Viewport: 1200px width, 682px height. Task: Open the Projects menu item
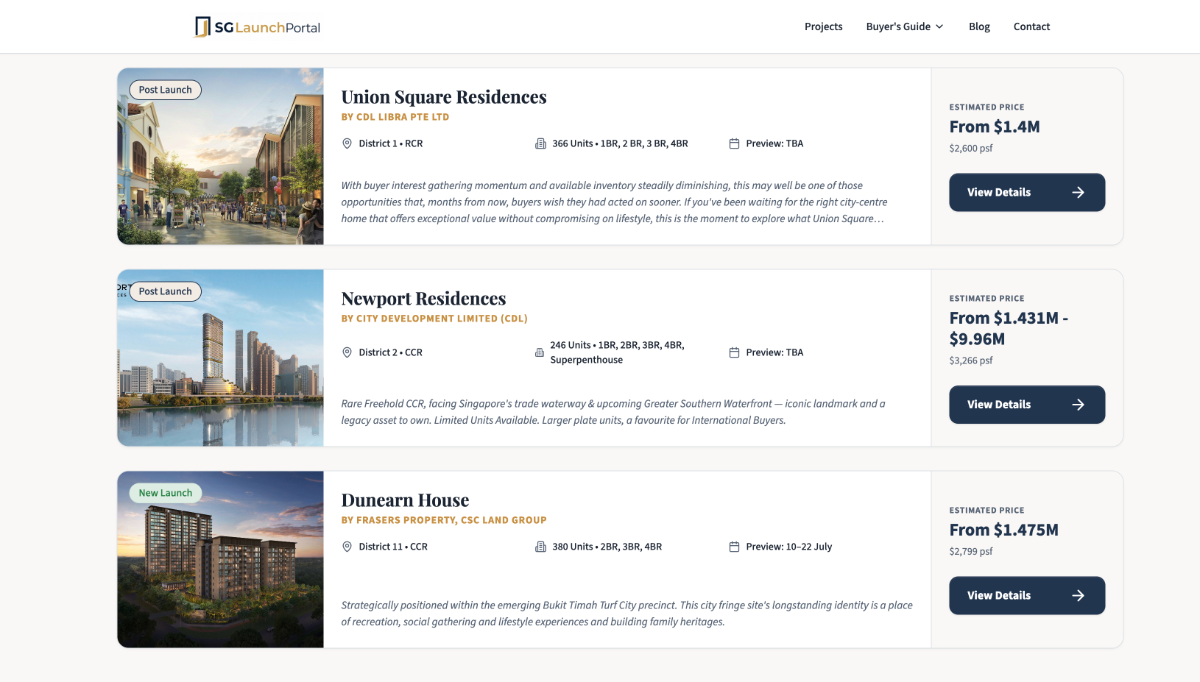pyautogui.click(x=823, y=27)
